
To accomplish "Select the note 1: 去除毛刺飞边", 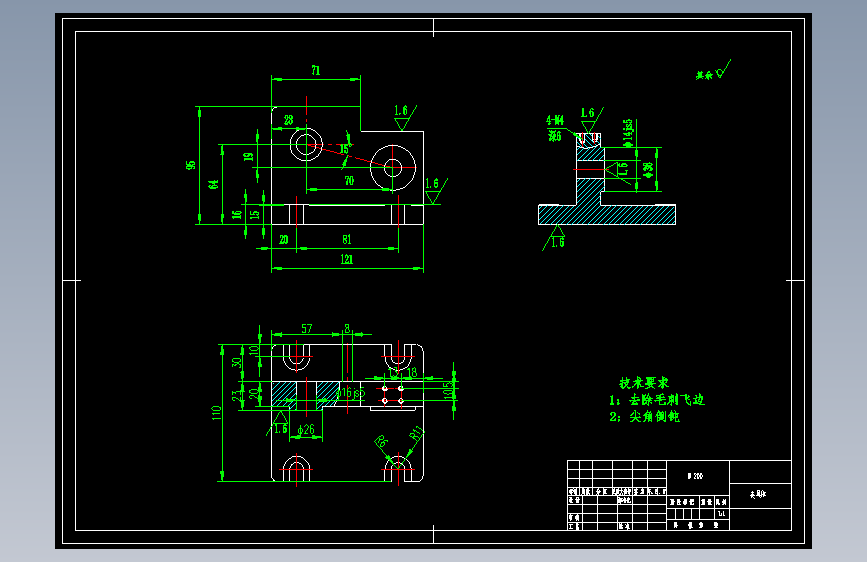I will click(657, 400).
